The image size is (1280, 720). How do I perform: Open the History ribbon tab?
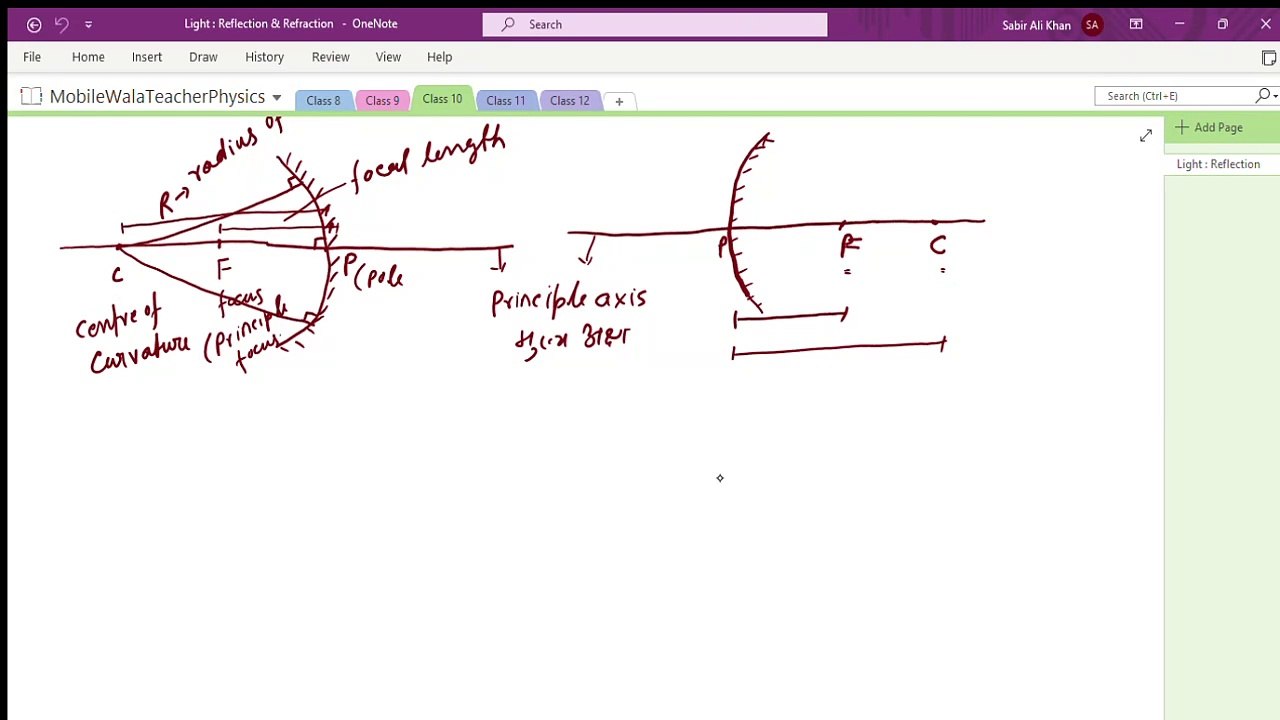pyautogui.click(x=265, y=57)
